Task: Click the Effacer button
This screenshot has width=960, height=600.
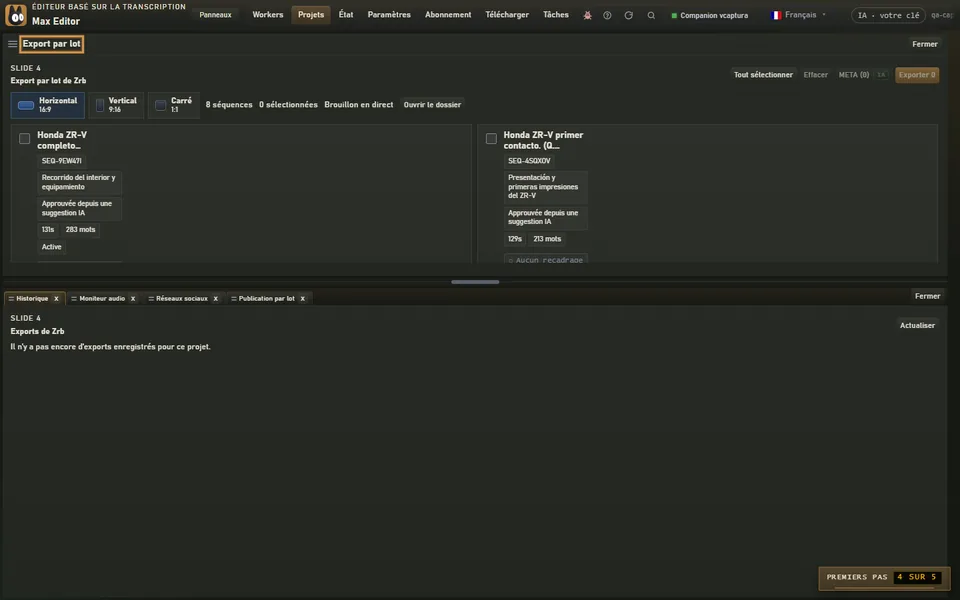Action: point(816,75)
